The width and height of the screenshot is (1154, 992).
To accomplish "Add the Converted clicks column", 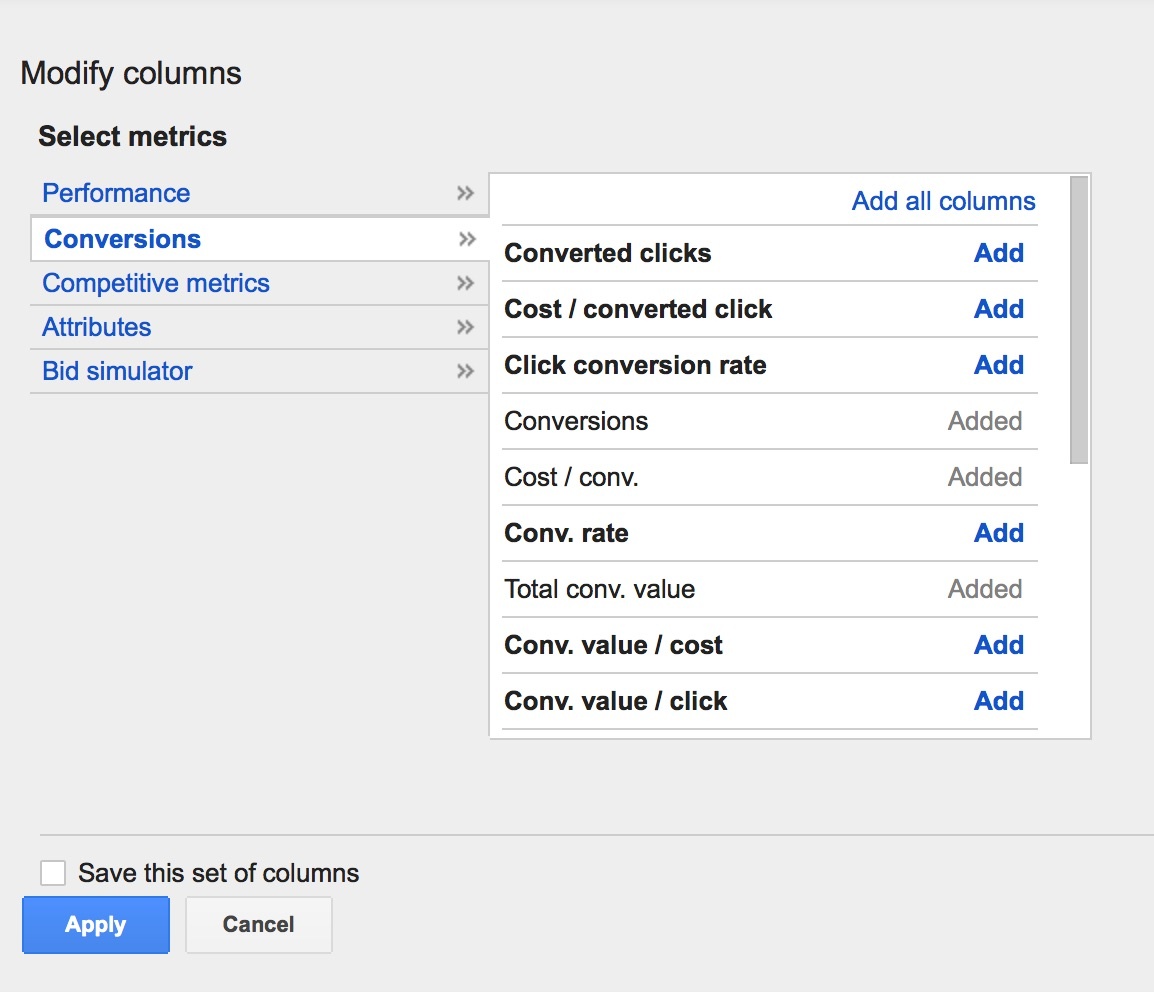I will coord(998,253).
